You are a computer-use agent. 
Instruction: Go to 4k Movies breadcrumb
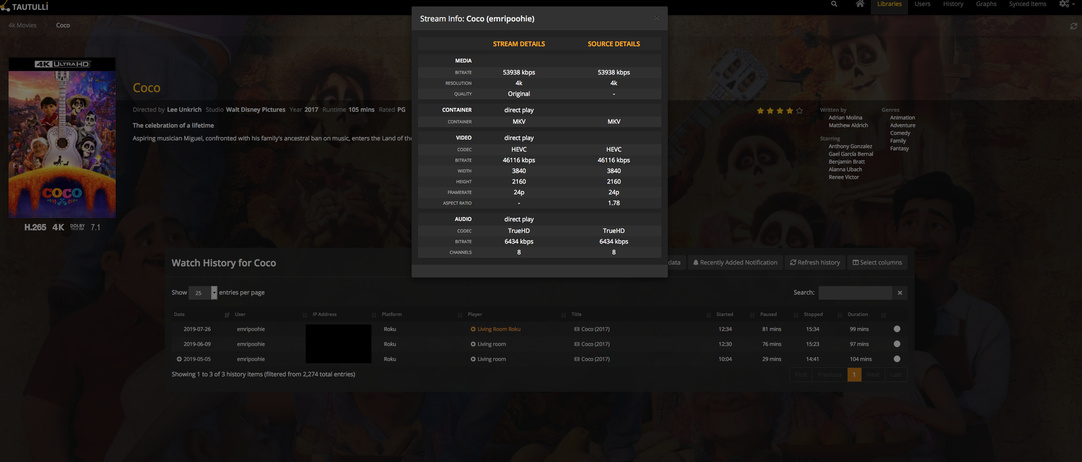click(22, 26)
